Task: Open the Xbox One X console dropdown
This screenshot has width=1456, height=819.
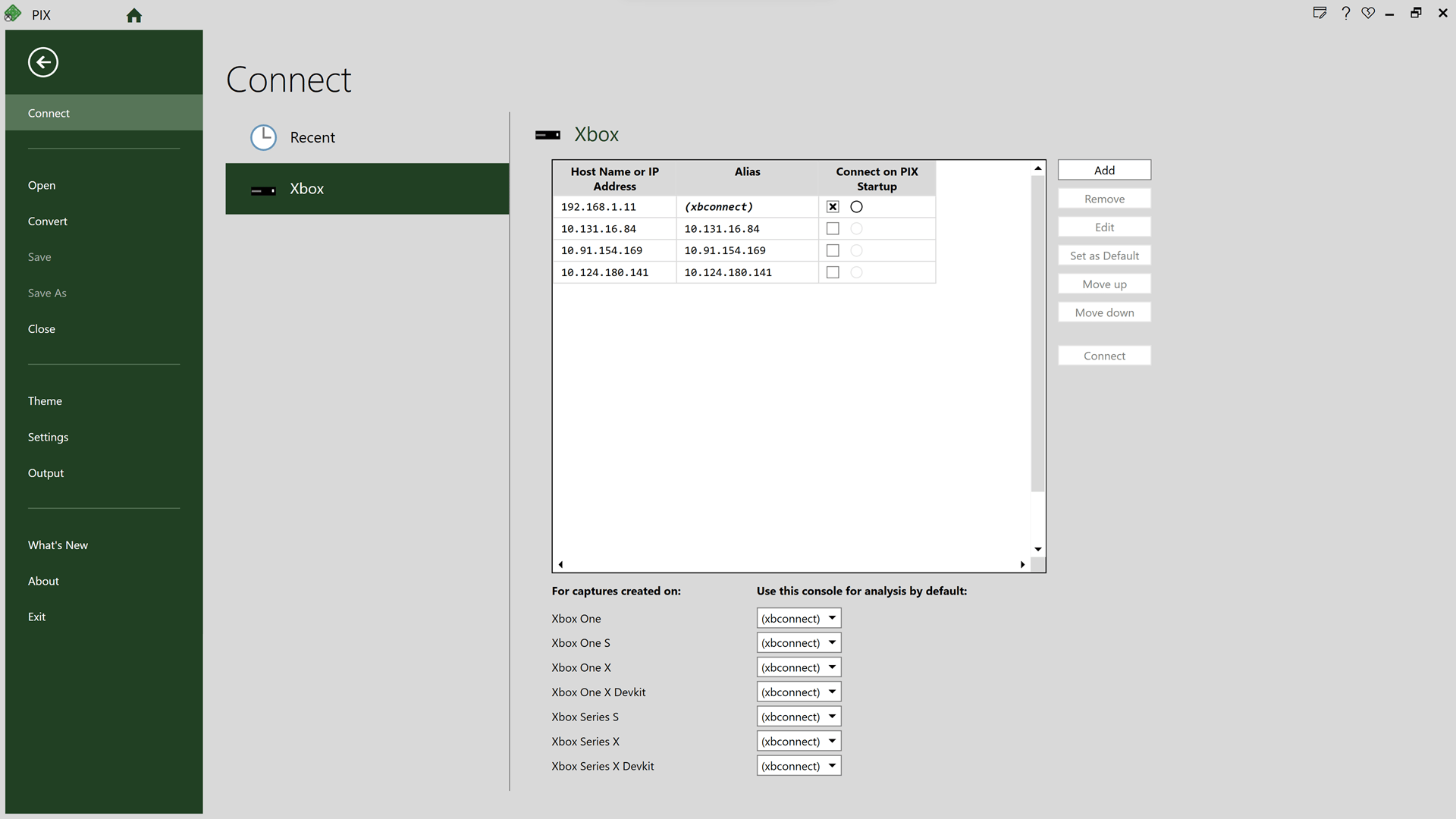Action: click(799, 667)
